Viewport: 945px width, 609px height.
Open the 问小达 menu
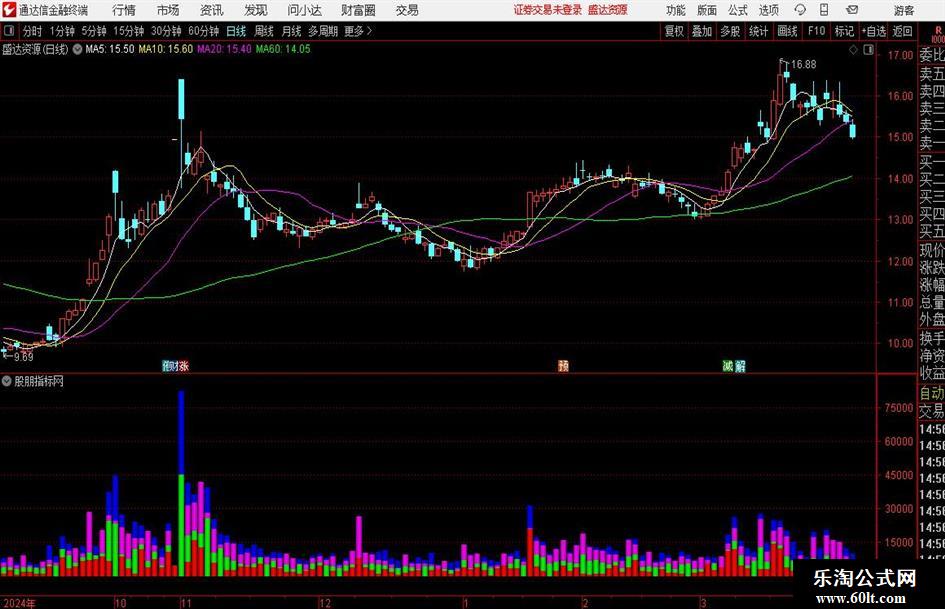point(304,10)
